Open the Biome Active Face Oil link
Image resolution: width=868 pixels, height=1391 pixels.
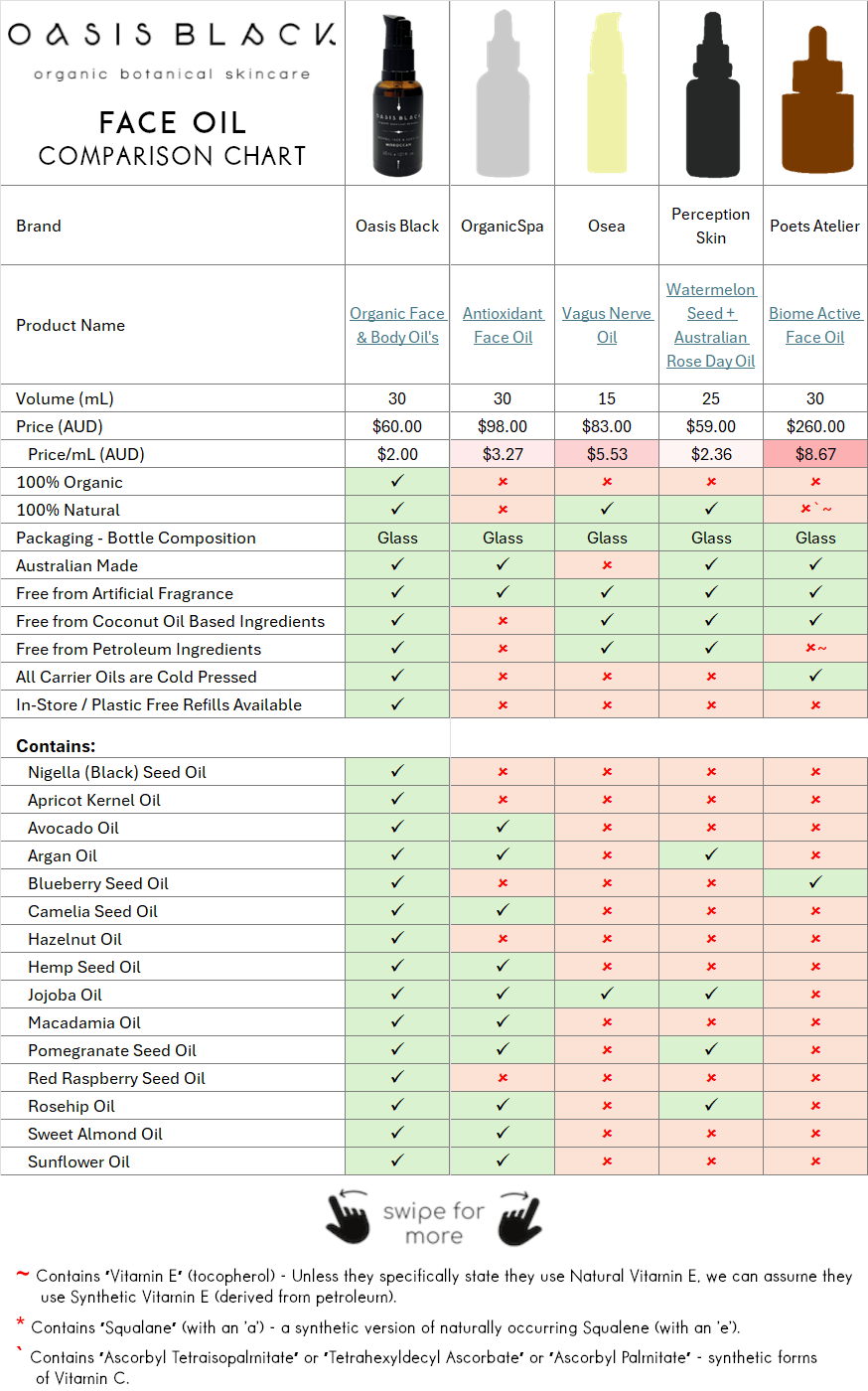point(815,325)
